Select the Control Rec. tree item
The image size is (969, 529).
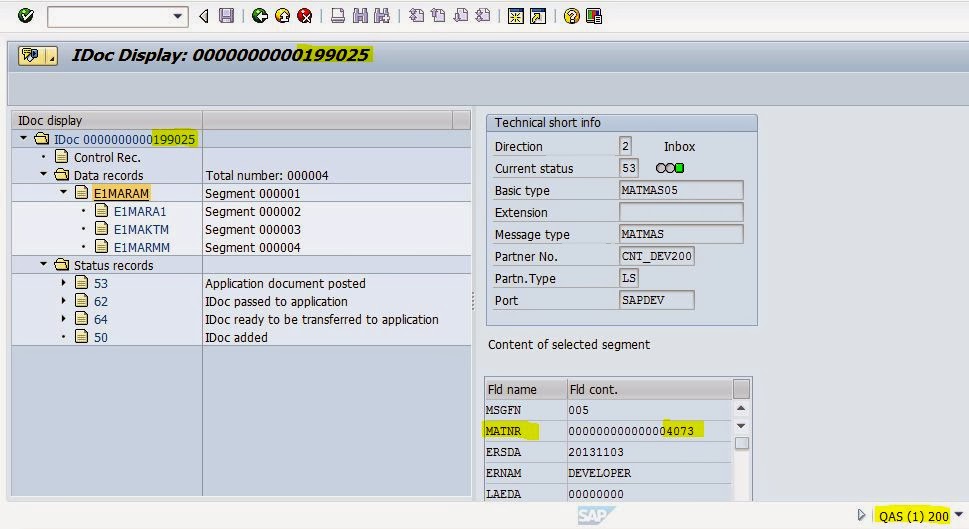(x=106, y=157)
